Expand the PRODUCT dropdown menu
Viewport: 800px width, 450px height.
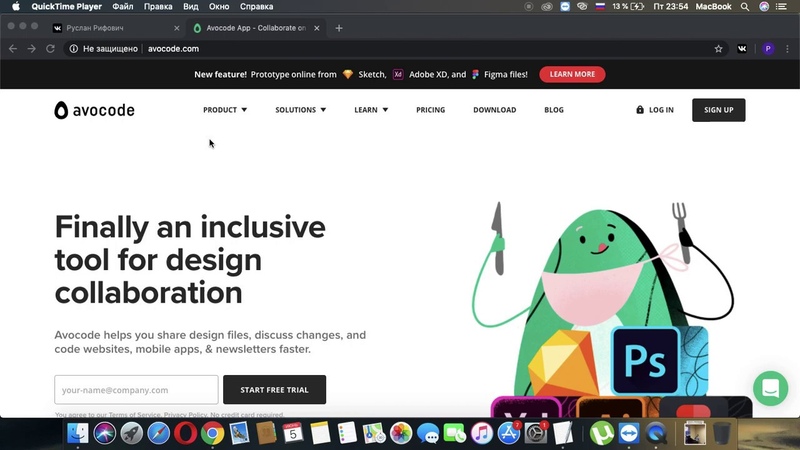point(225,110)
